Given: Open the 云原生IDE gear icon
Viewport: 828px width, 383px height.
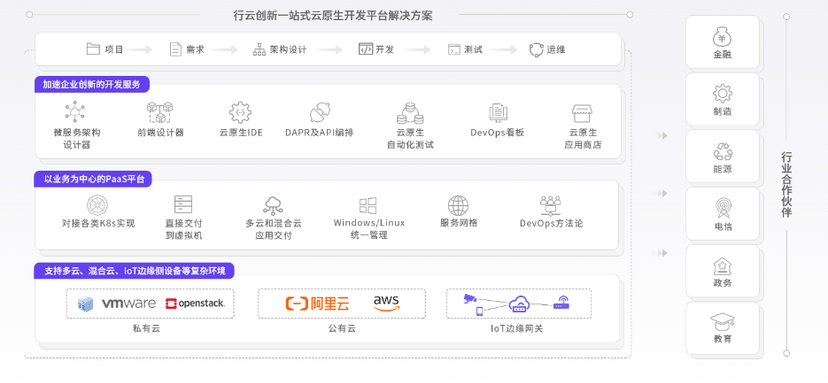Looking at the screenshot, I should (x=240, y=113).
